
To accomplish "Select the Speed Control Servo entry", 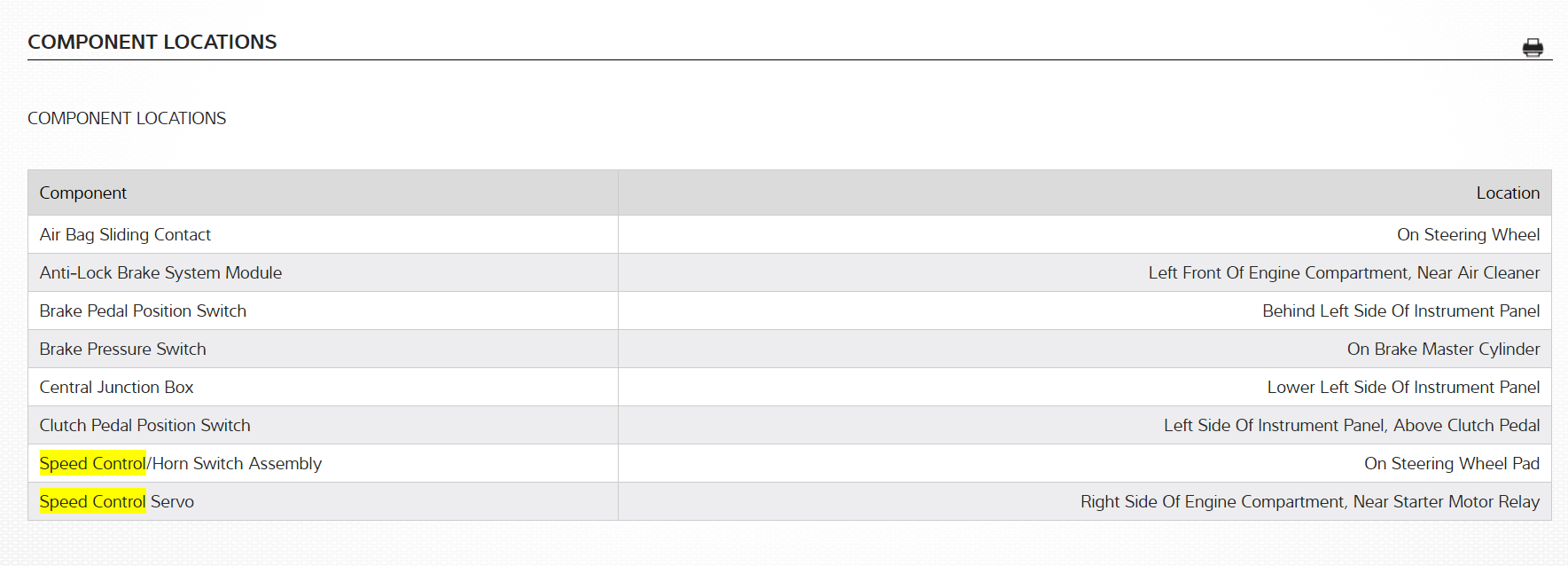I will 116,502.
